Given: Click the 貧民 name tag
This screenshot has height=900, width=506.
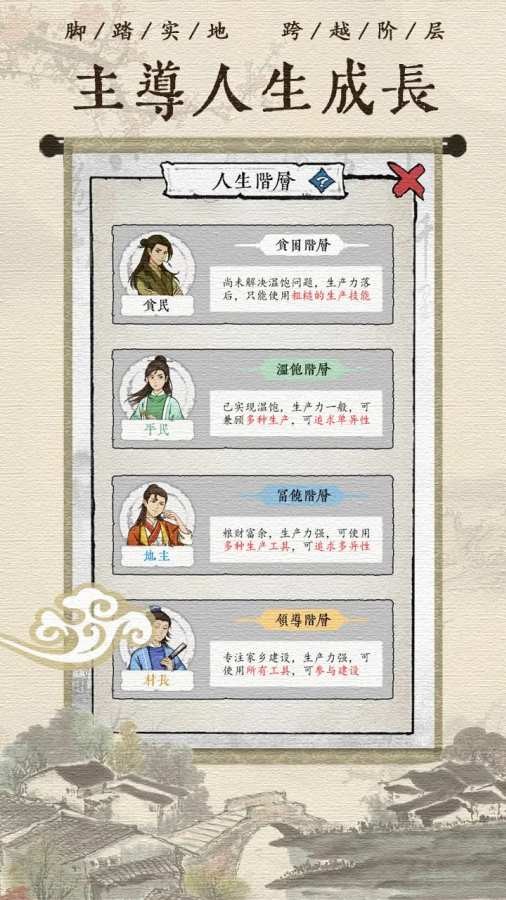Looking at the screenshot, I should pyautogui.click(x=157, y=305).
